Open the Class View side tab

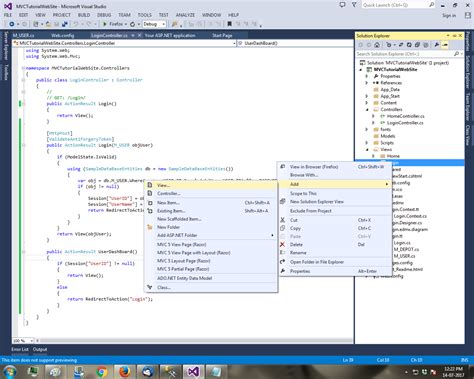point(468,135)
